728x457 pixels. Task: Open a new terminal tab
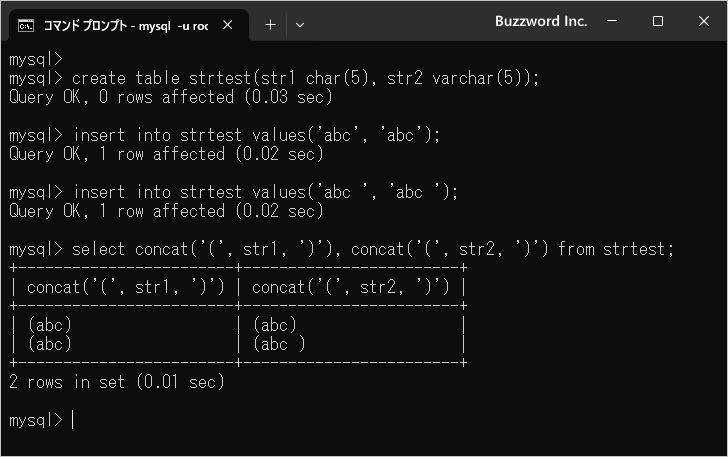coord(270,25)
